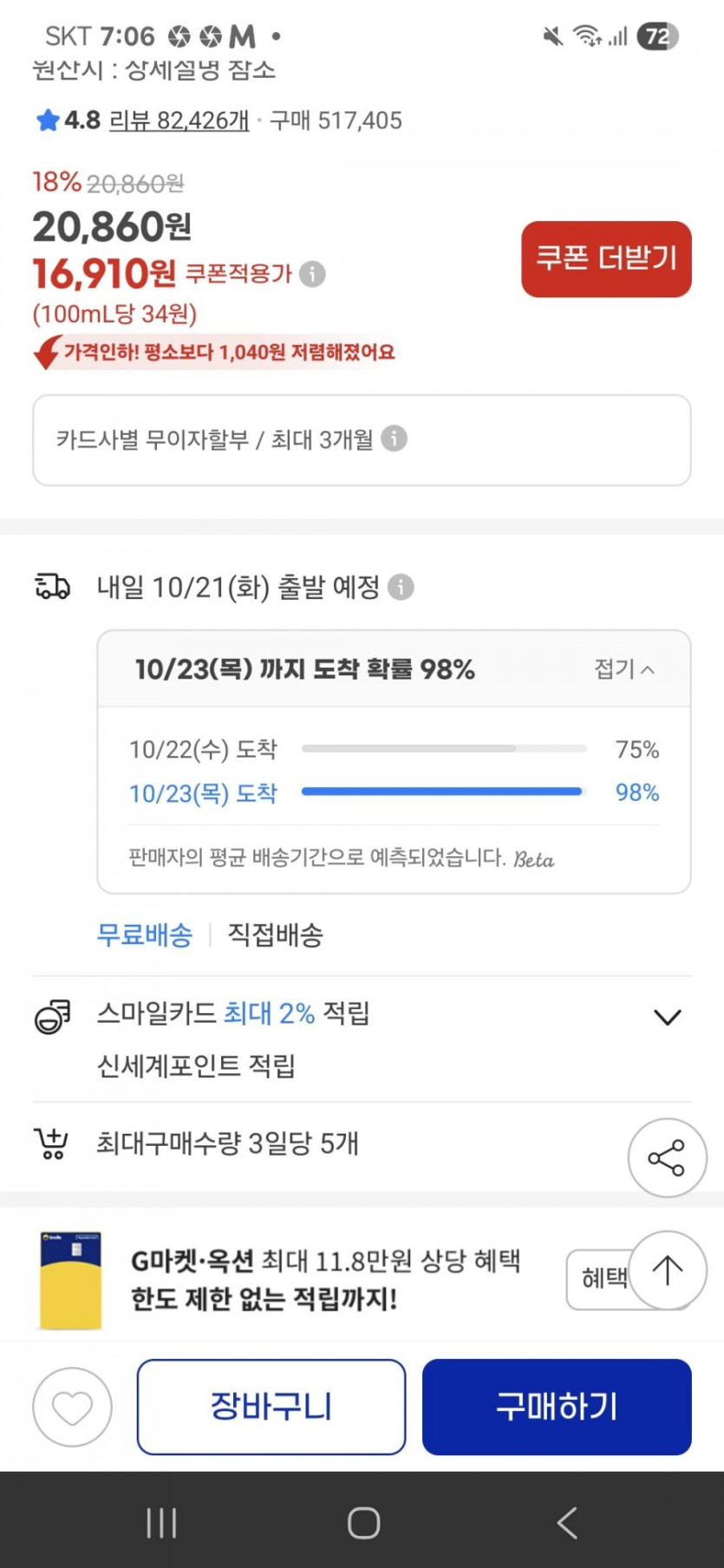The width and height of the screenshot is (724, 1568).
Task: Tap the 10/23(목) 도착 blue progress bar
Action: click(x=442, y=791)
